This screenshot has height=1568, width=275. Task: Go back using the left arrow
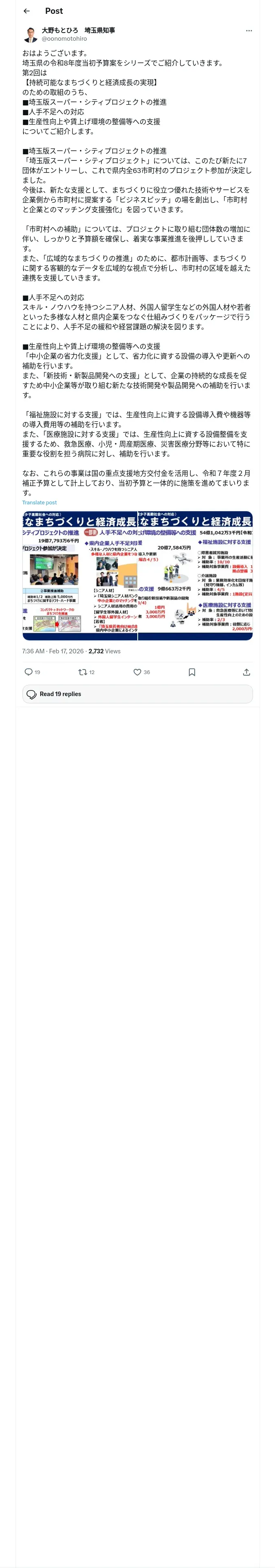coord(26,11)
